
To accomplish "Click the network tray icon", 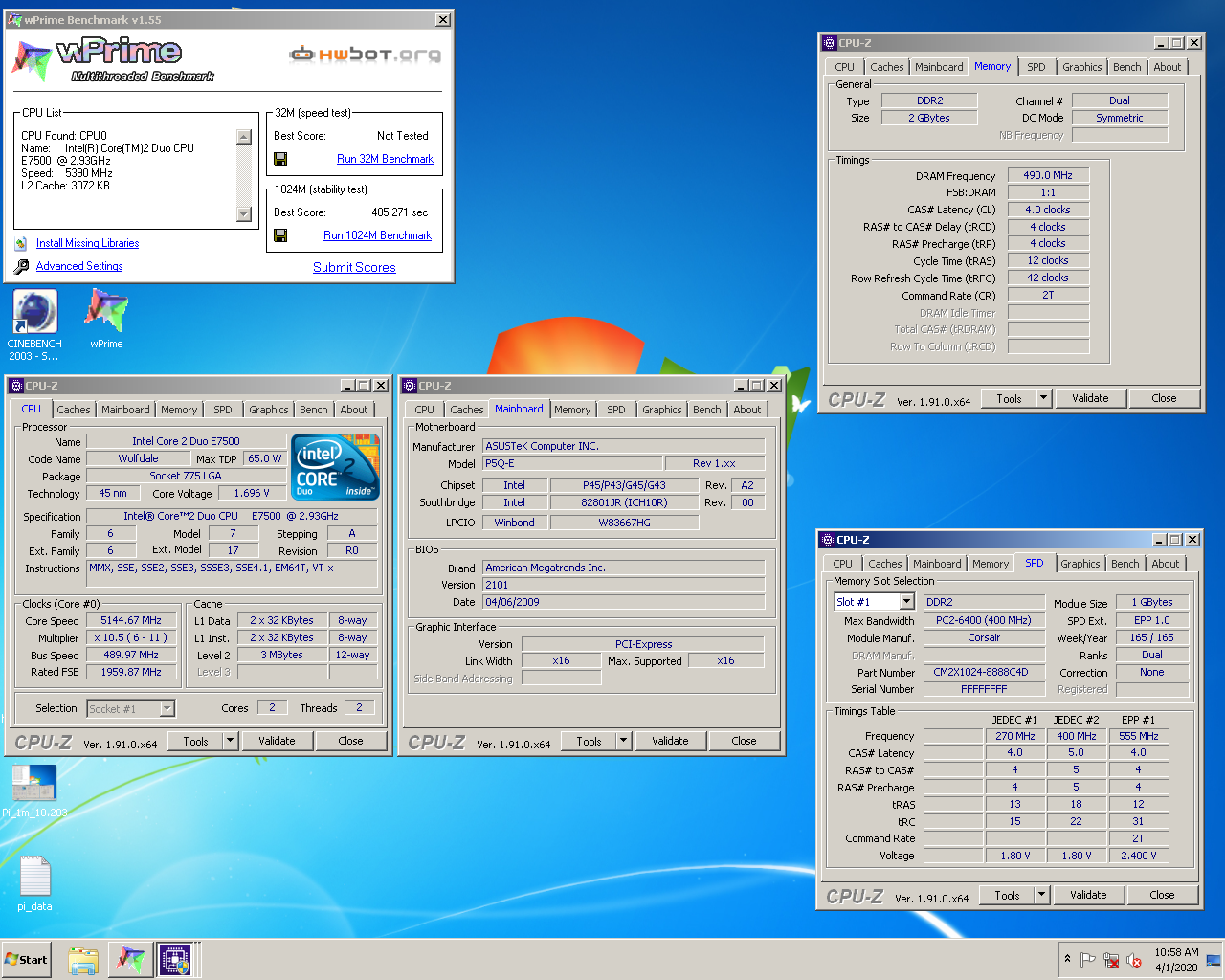I will tap(1111, 960).
